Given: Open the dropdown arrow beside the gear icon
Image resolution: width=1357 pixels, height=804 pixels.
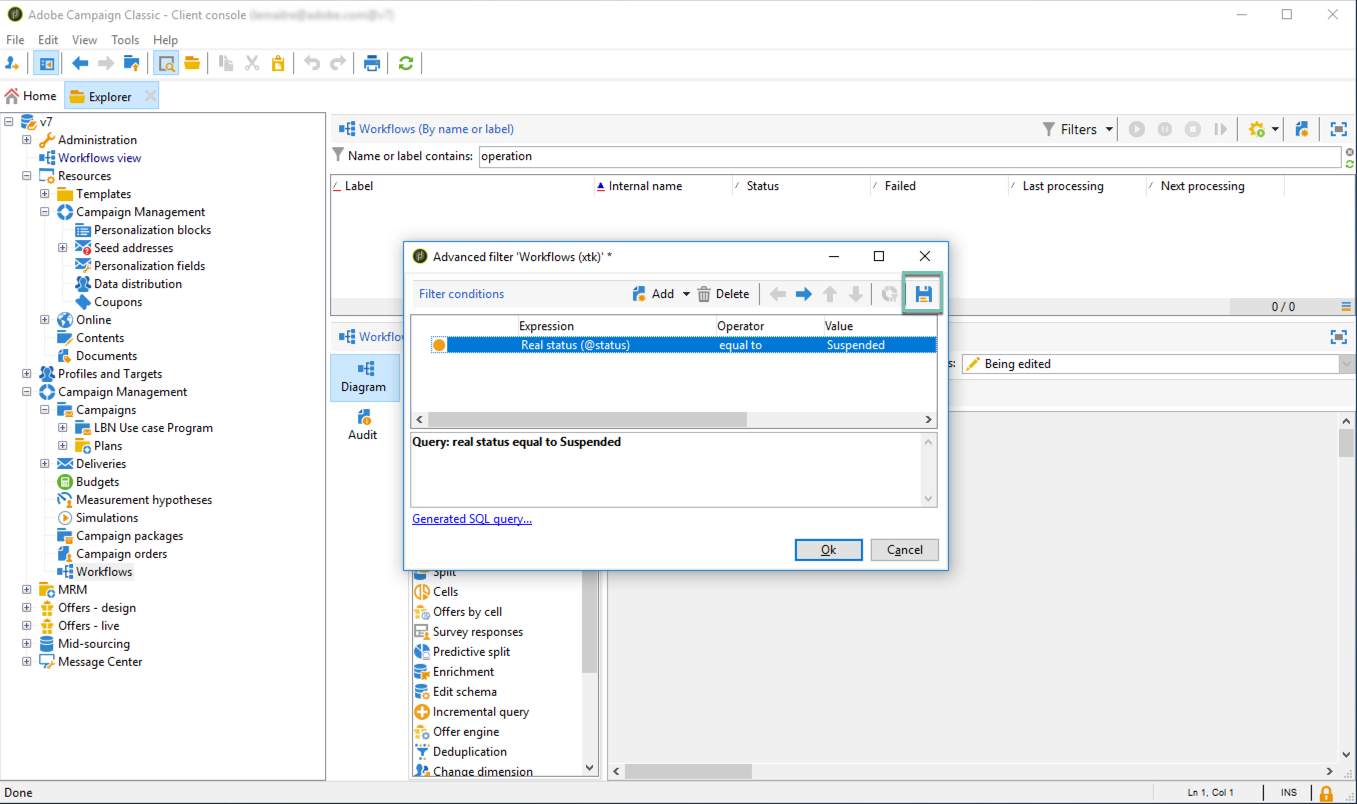Looking at the screenshot, I should (1275, 130).
